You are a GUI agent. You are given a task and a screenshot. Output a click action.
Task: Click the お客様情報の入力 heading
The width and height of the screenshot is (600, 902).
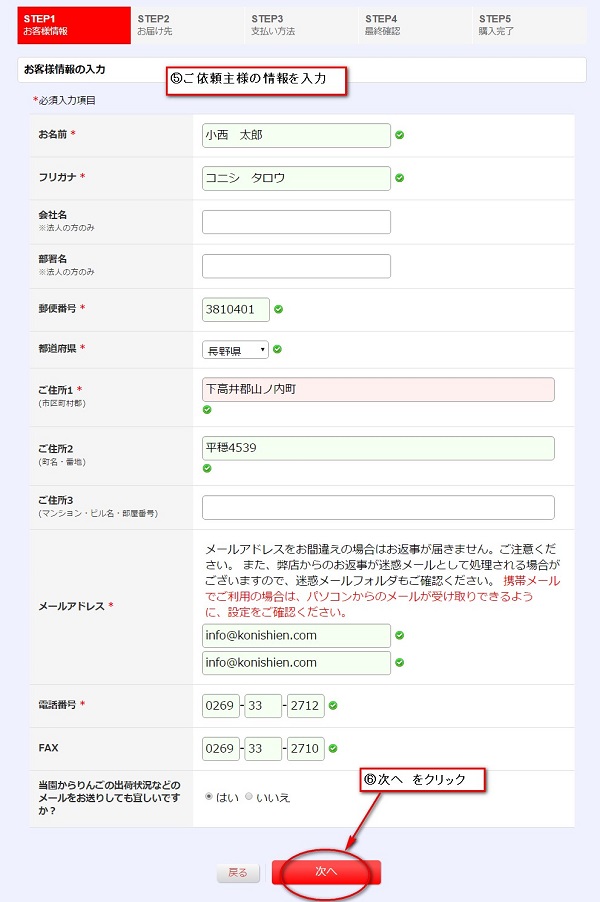coord(64,70)
